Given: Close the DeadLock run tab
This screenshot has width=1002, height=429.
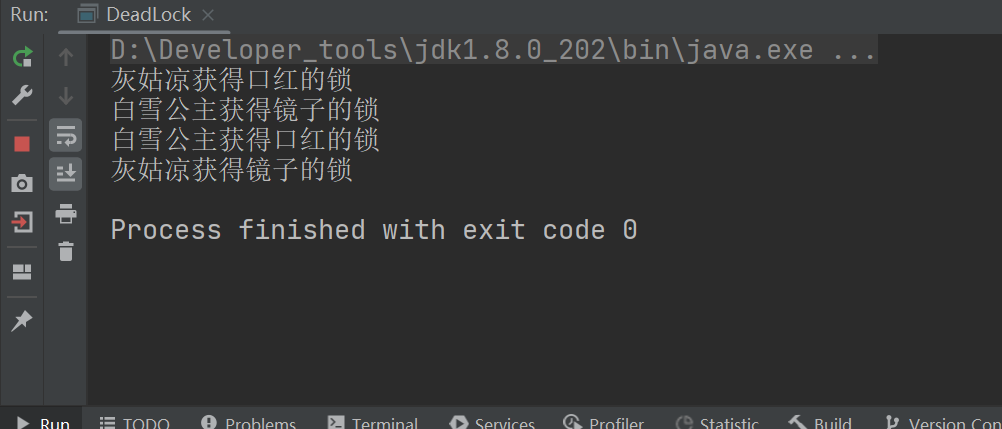Looking at the screenshot, I should (208, 15).
